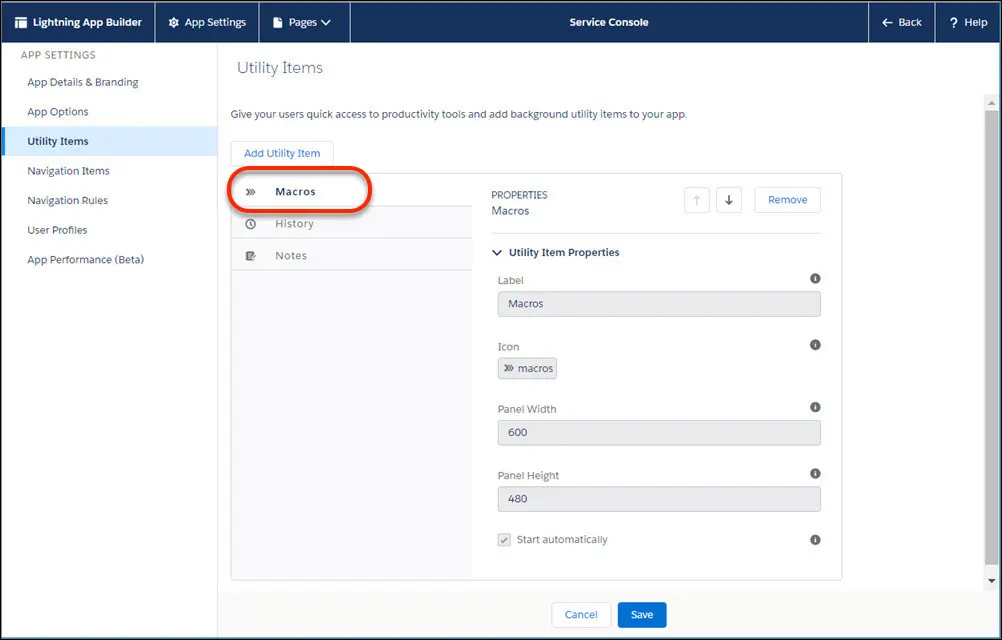
Task: Click the macros icon picker pill
Action: pyautogui.click(x=527, y=369)
